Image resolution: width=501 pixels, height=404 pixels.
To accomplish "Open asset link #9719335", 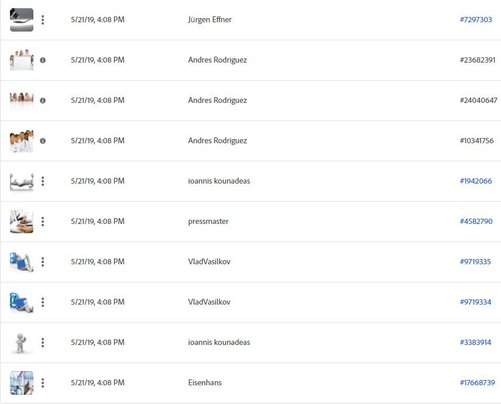I will pyautogui.click(x=475, y=262).
